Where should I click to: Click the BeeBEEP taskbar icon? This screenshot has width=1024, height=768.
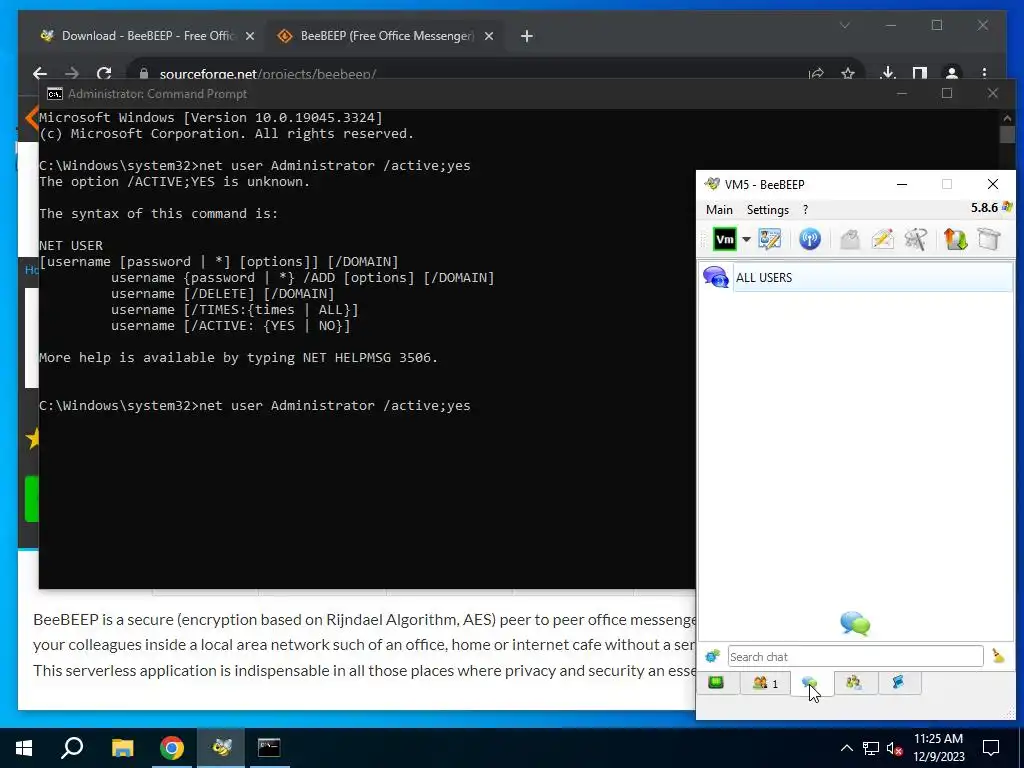tap(221, 748)
